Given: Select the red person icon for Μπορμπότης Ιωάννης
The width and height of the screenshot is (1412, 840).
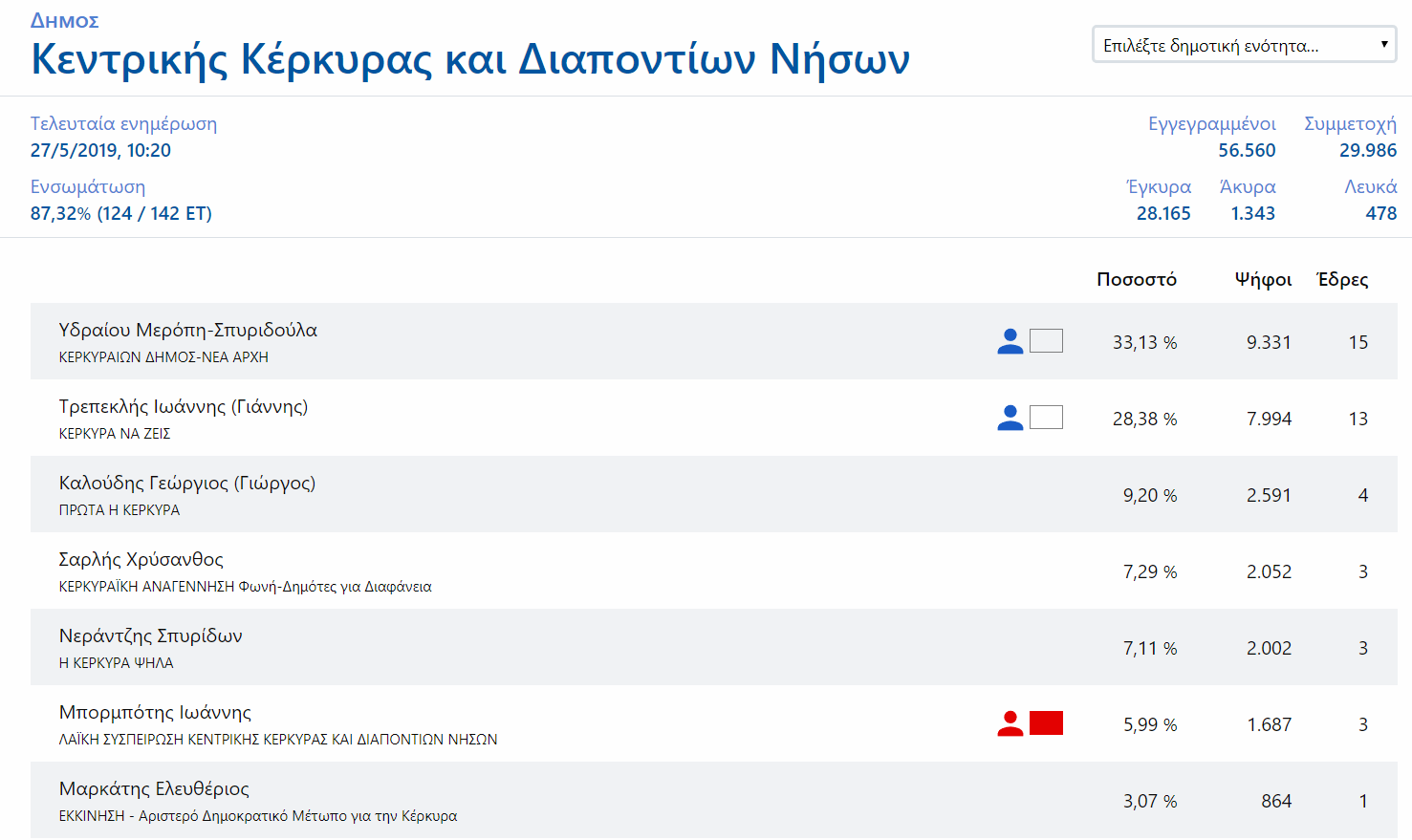Looking at the screenshot, I should 1010,722.
